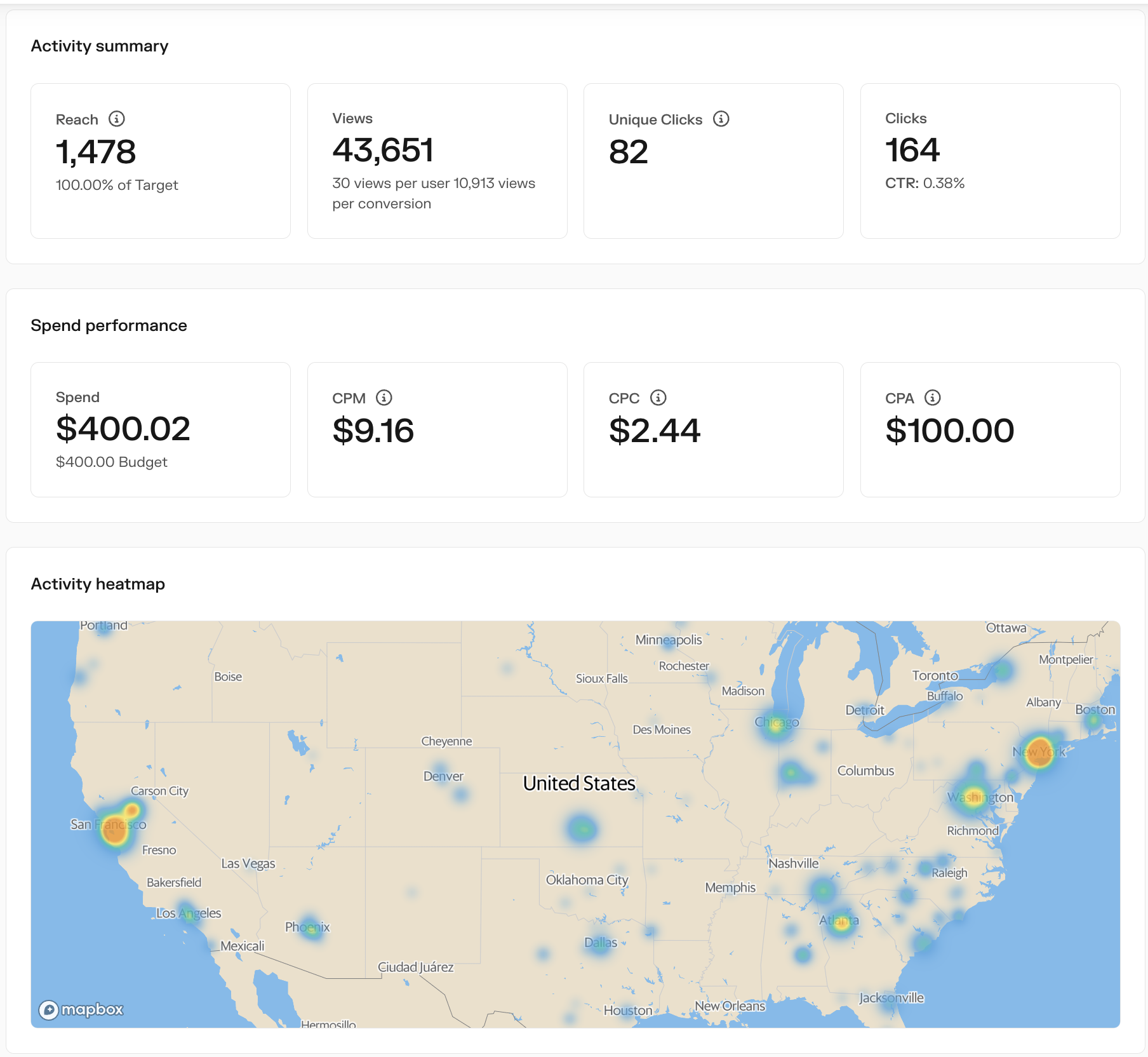
Task: Select the CPC value $2.44
Action: (x=655, y=430)
